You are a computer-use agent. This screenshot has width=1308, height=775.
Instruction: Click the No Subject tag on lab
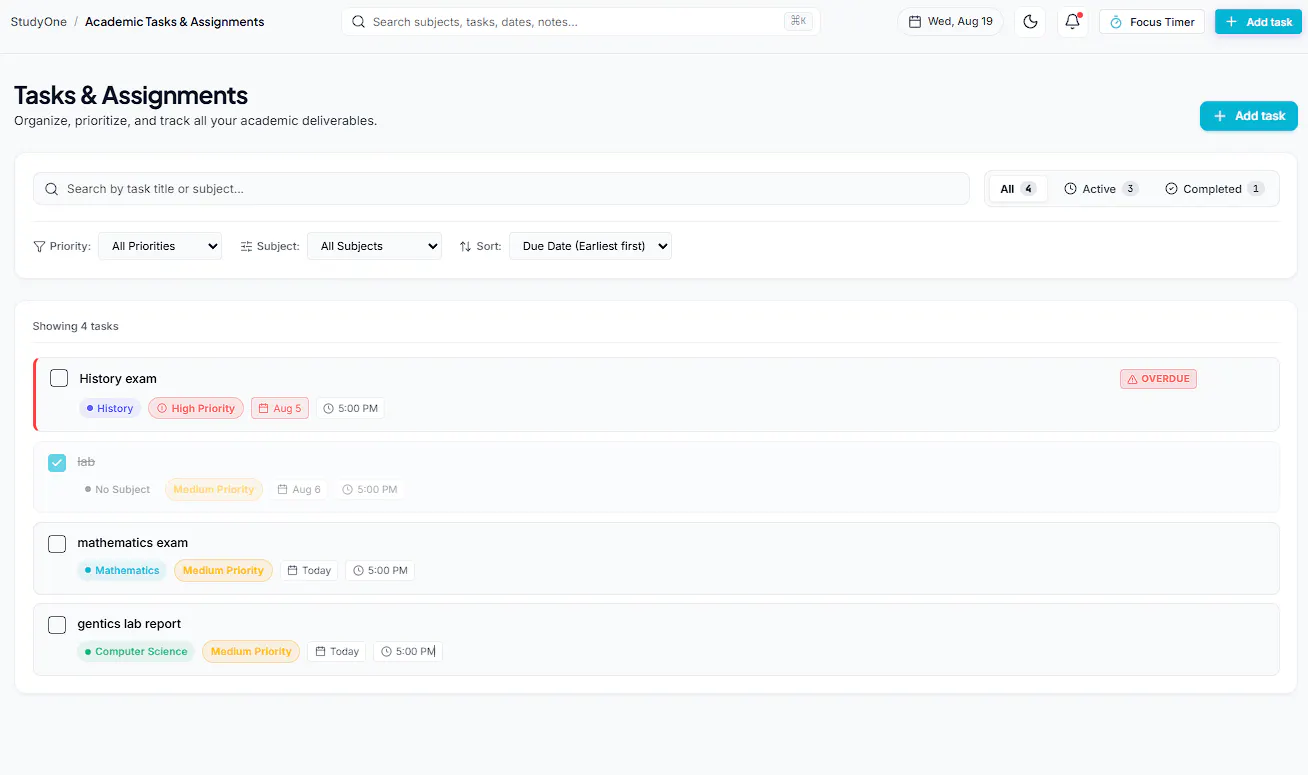click(118, 490)
